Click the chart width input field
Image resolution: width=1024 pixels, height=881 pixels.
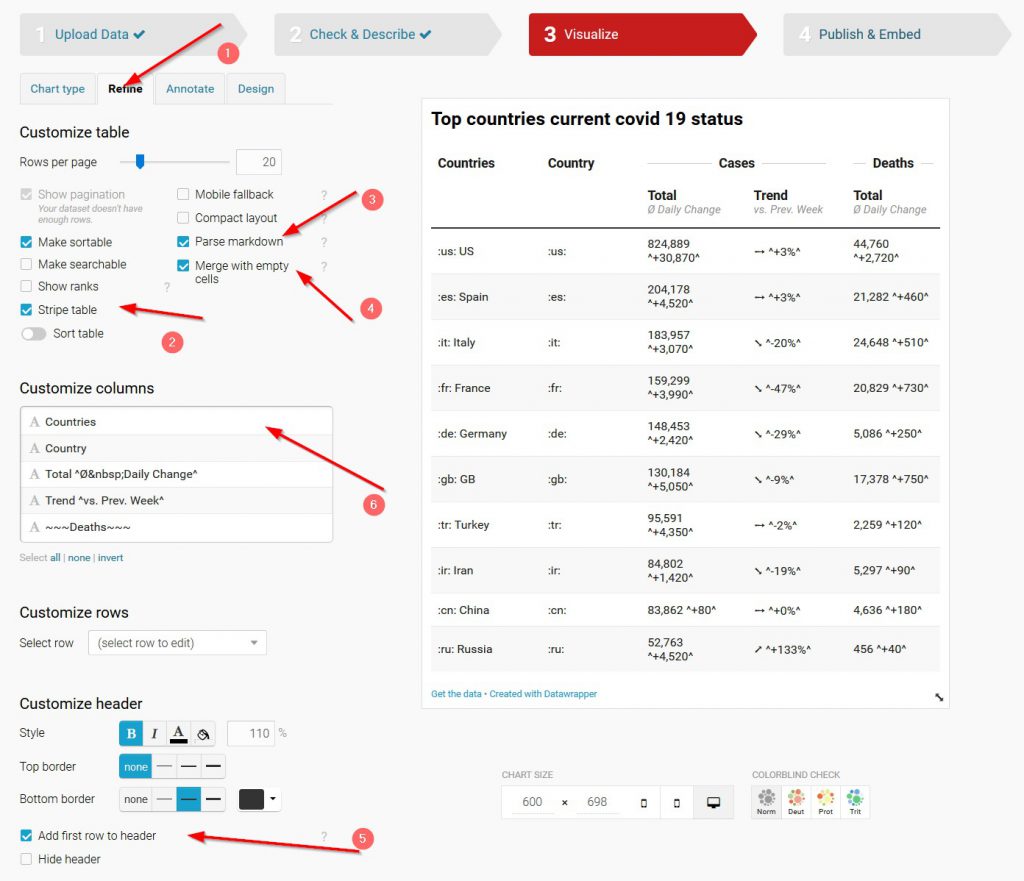(532, 802)
